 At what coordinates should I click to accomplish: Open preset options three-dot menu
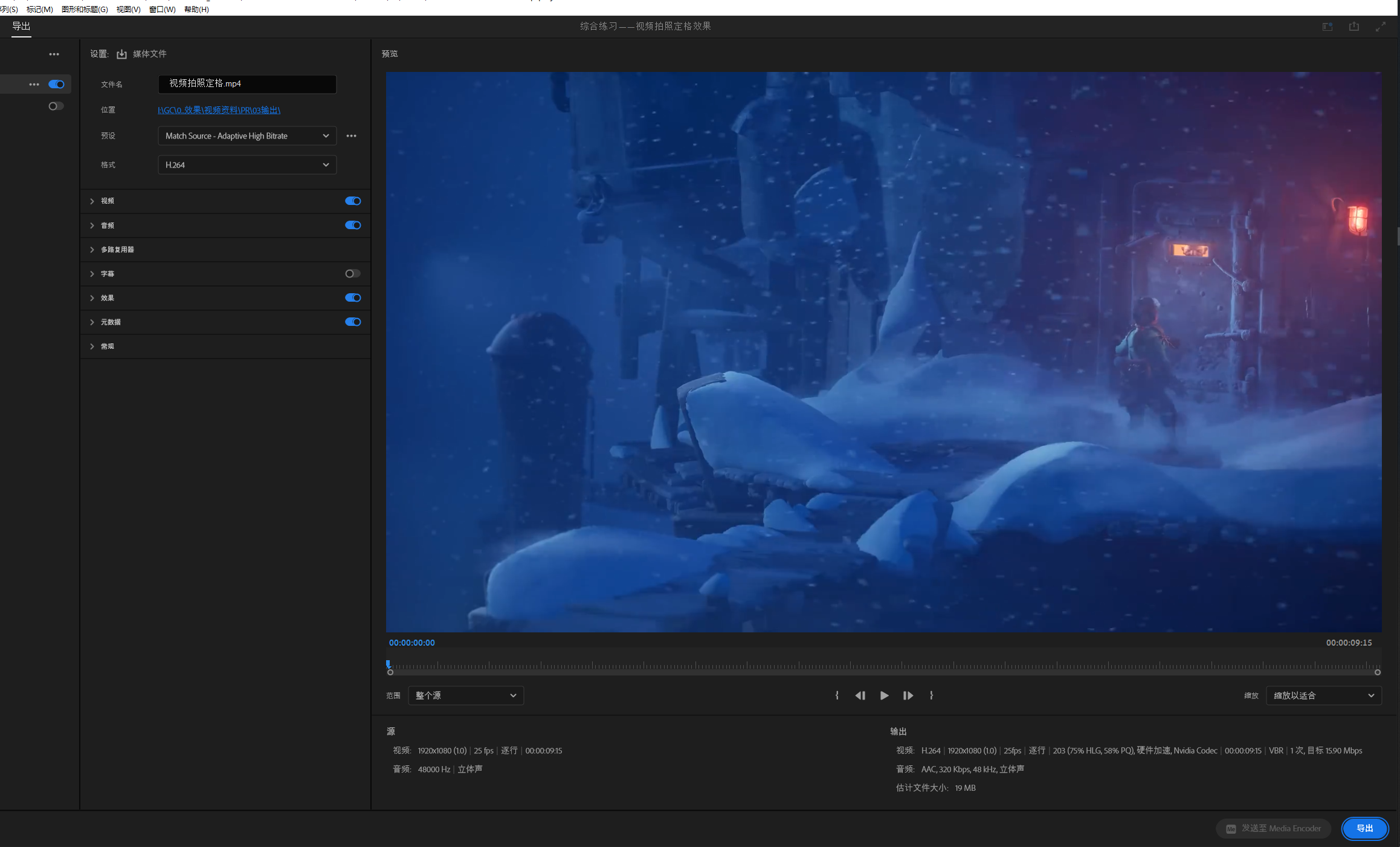(351, 136)
